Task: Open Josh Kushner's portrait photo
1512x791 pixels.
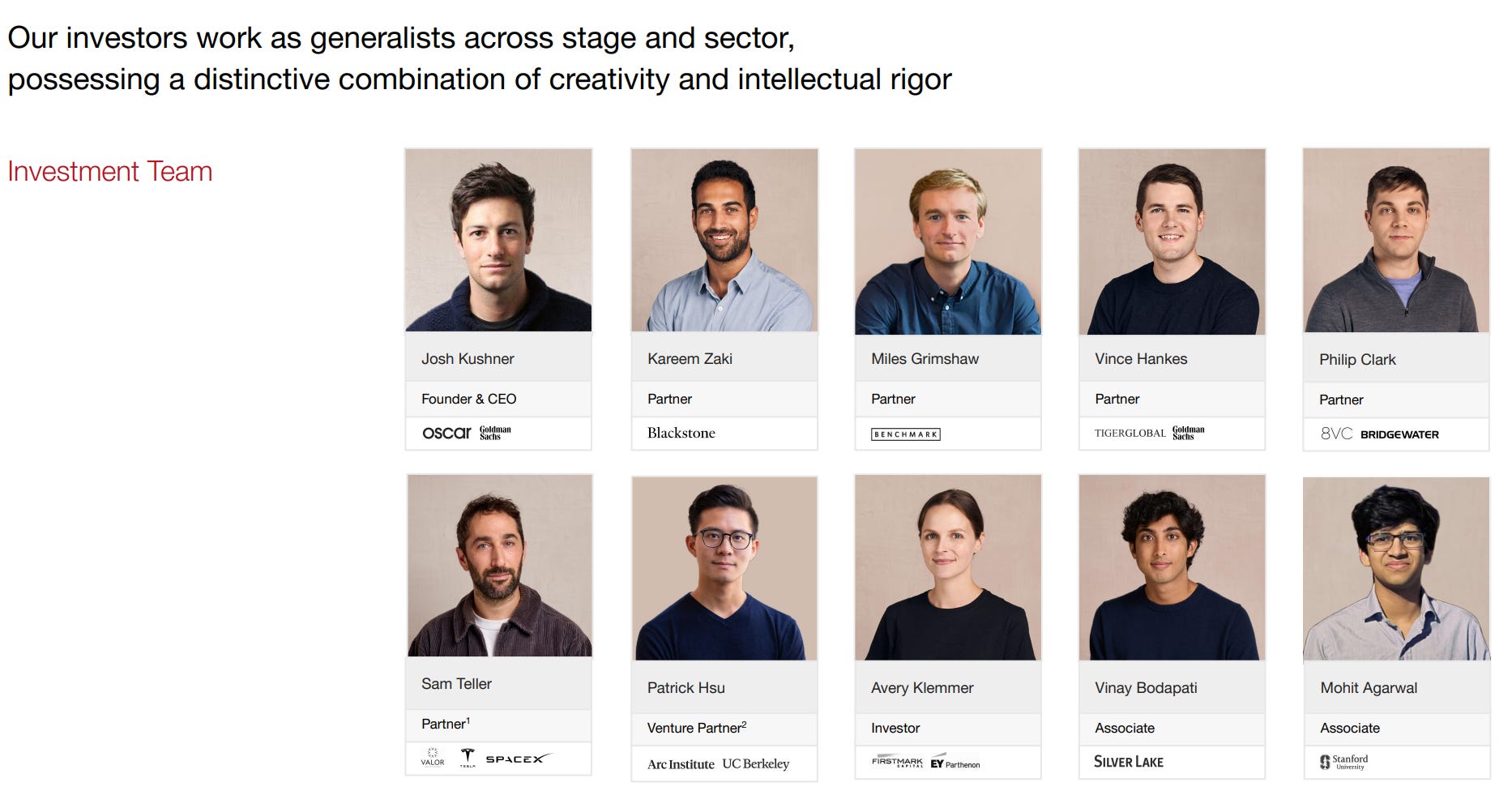Action: click(x=498, y=240)
